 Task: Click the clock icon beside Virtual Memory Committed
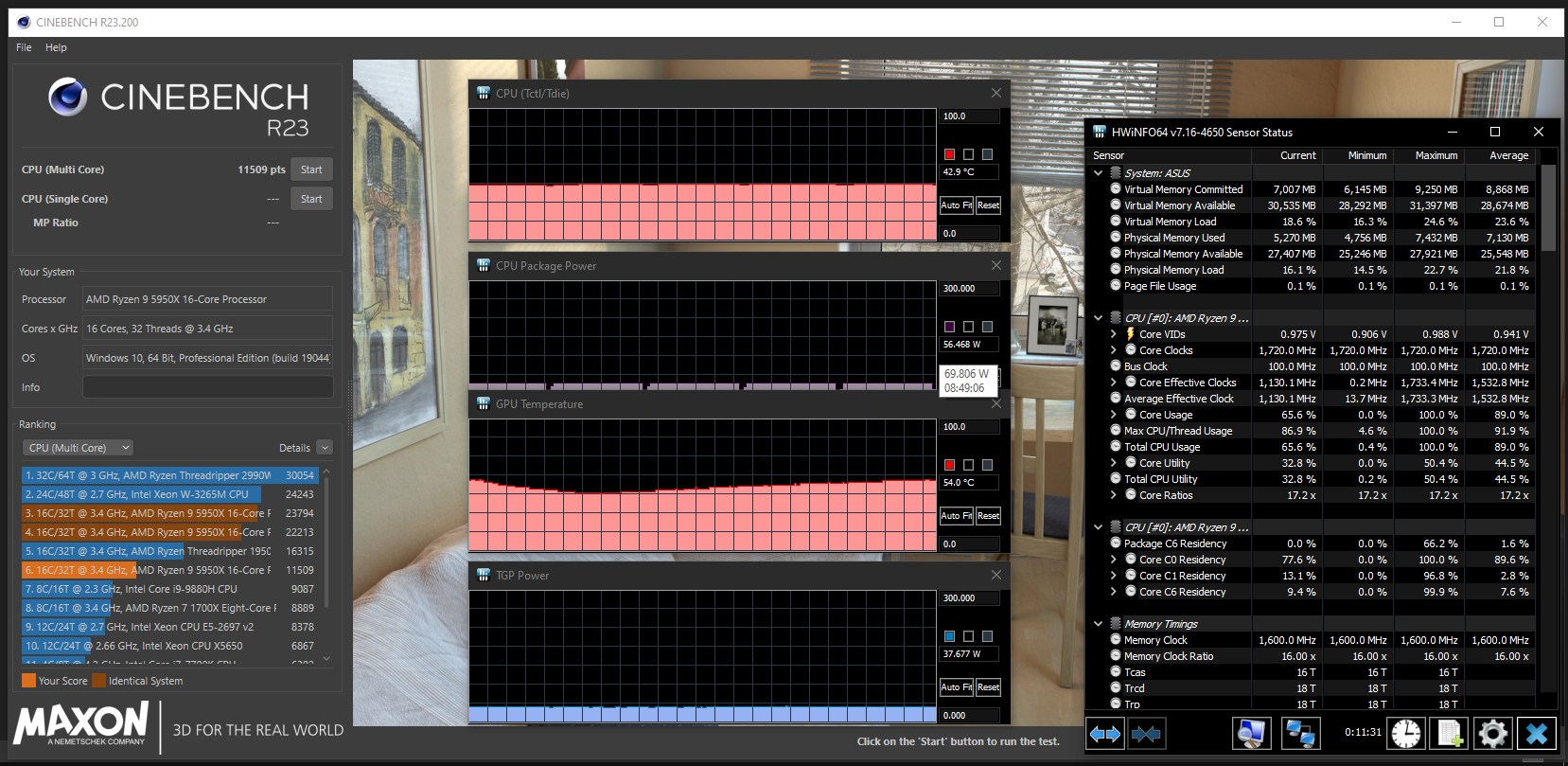[x=1116, y=188]
